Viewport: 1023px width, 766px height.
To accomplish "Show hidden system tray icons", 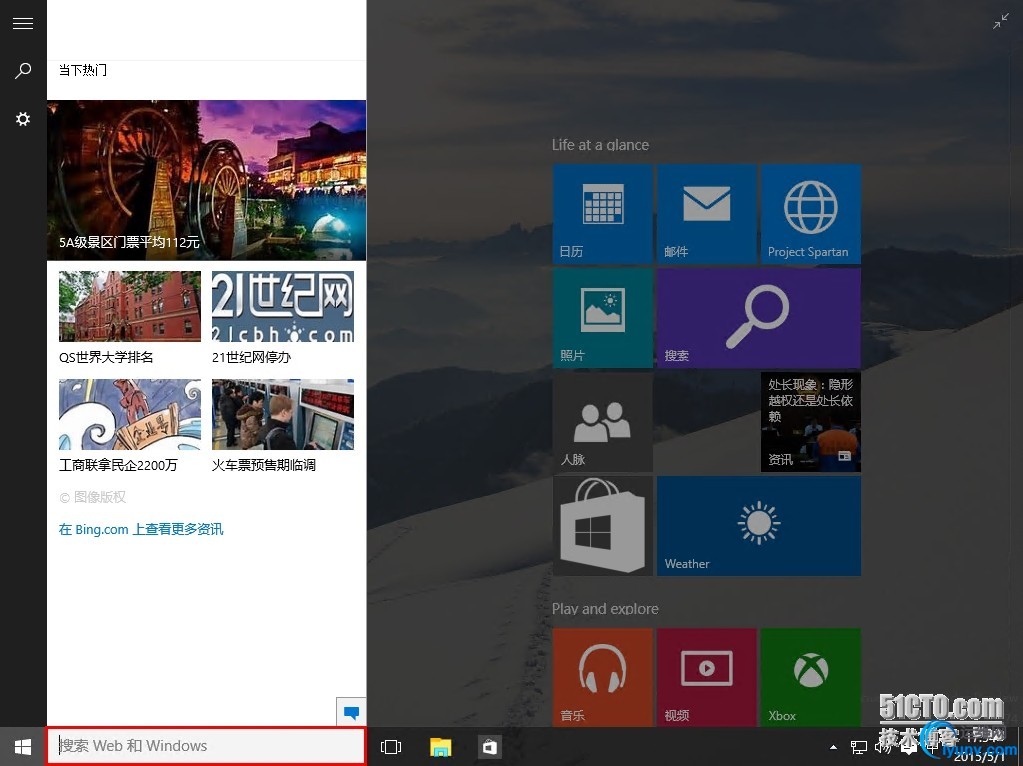I will pos(833,747).
